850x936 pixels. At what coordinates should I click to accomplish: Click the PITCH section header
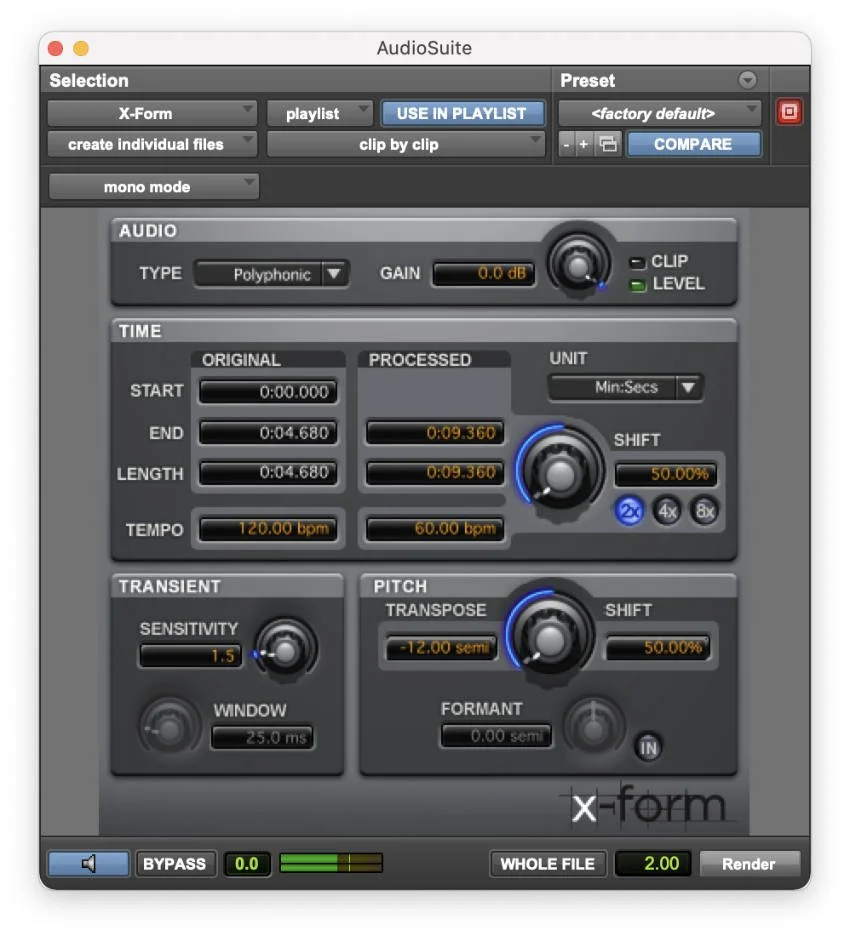401,587
